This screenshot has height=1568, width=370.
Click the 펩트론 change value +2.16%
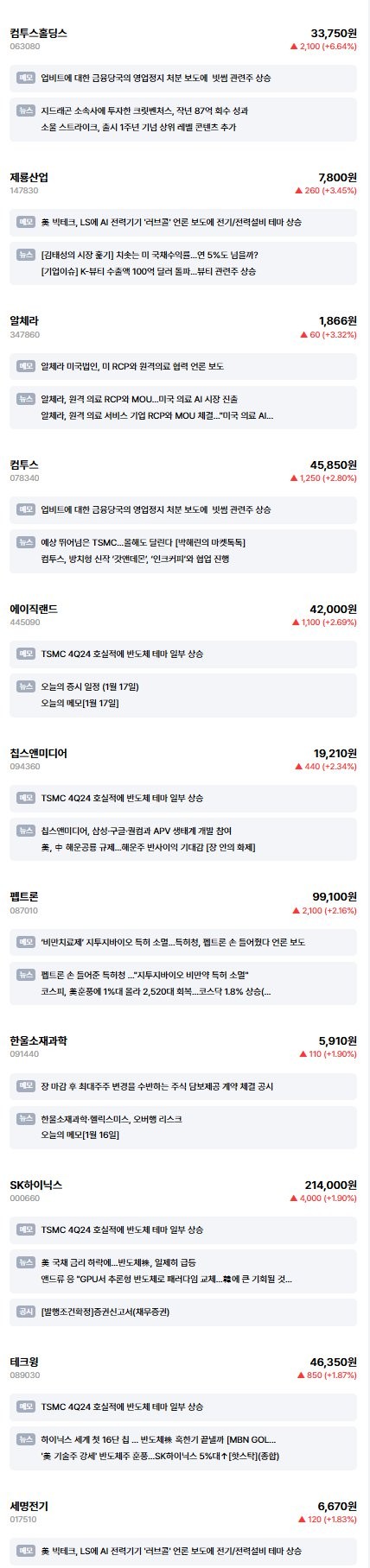pyautogui.click(x=339, y=910)
